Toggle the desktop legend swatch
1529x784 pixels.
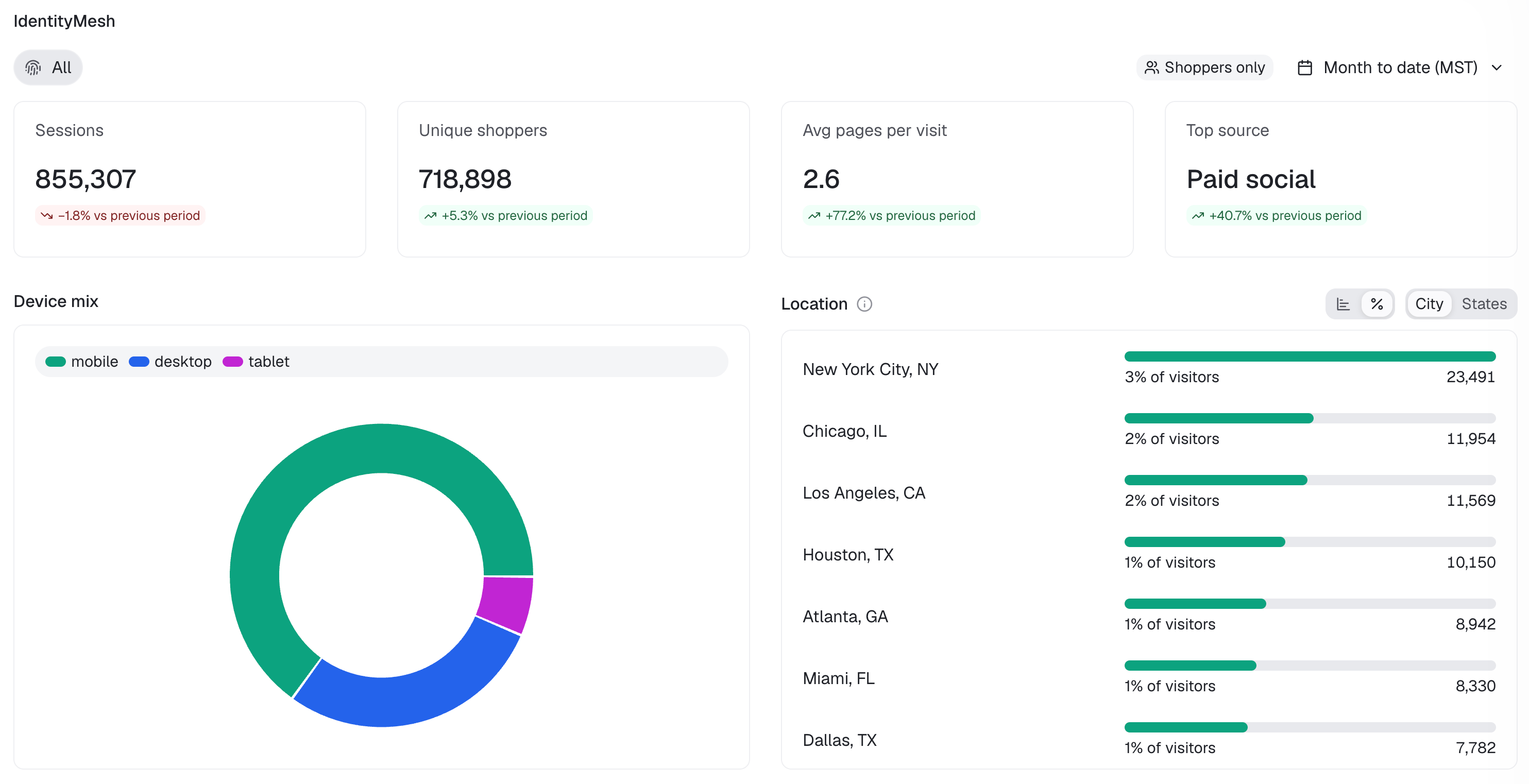pyautogui.click(x=139, y=362)
